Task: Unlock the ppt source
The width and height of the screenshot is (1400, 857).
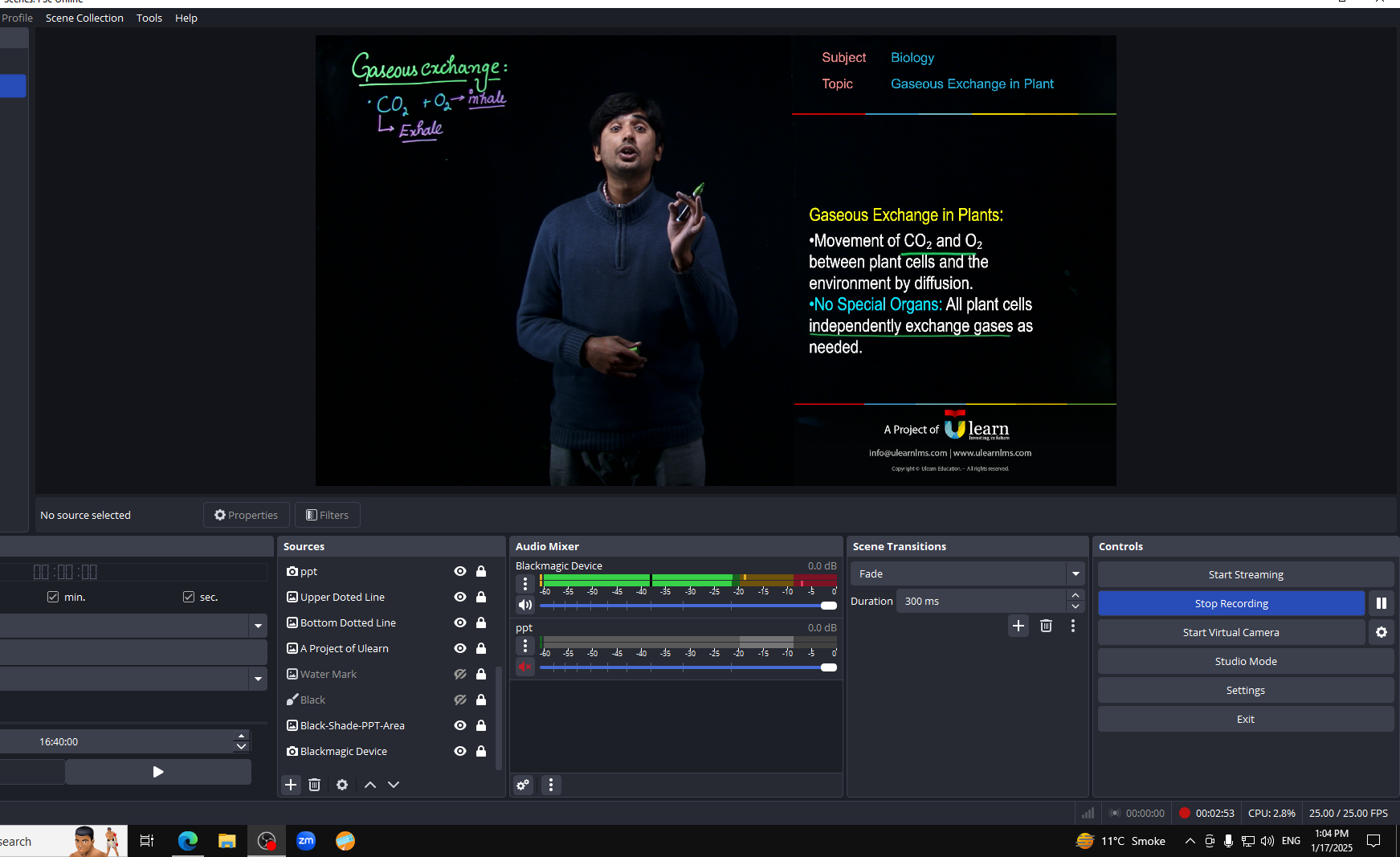Action: 481,571
